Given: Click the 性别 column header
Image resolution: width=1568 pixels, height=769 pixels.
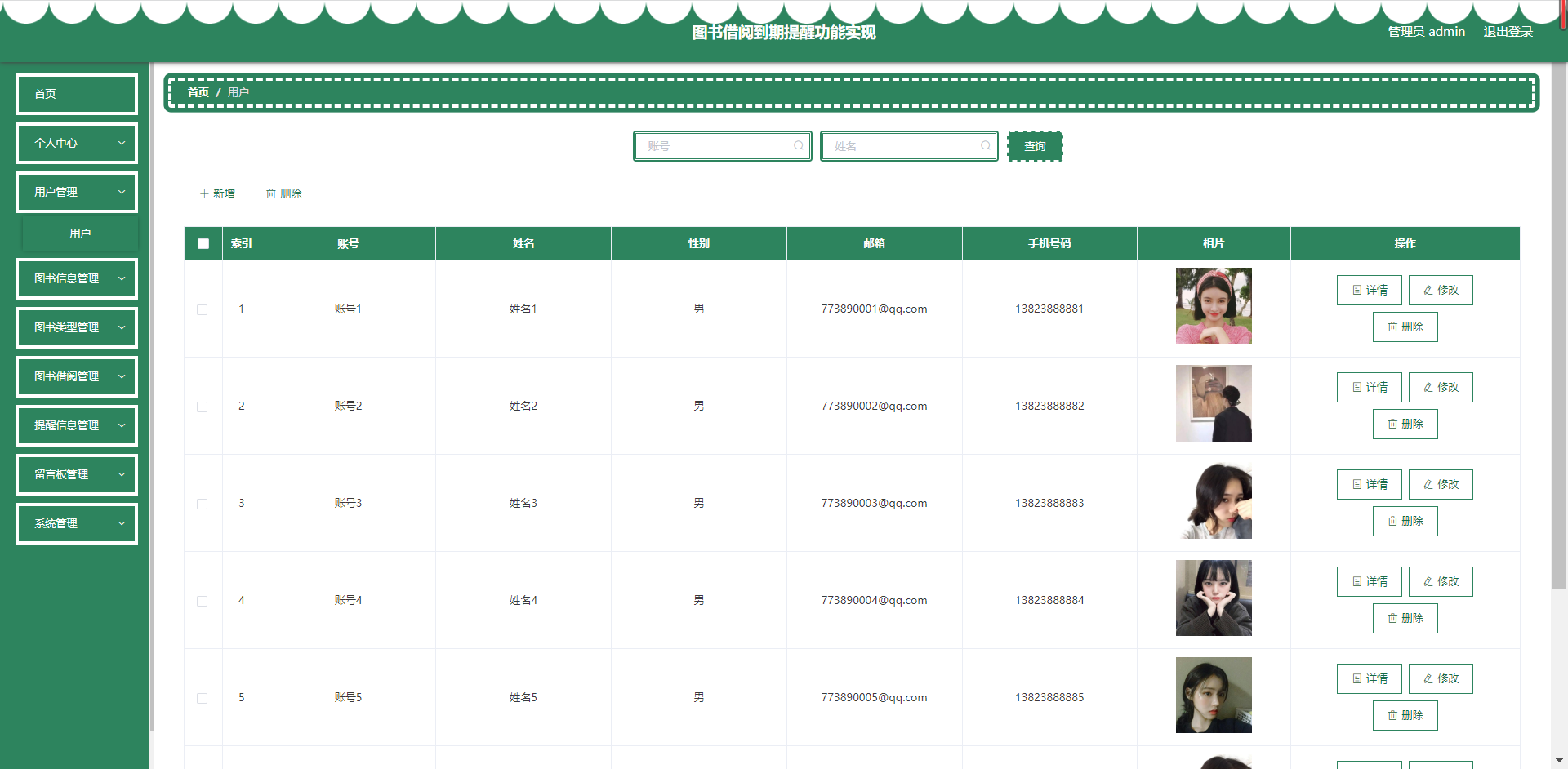Looking at the screenshot, I should pos(699,243).
